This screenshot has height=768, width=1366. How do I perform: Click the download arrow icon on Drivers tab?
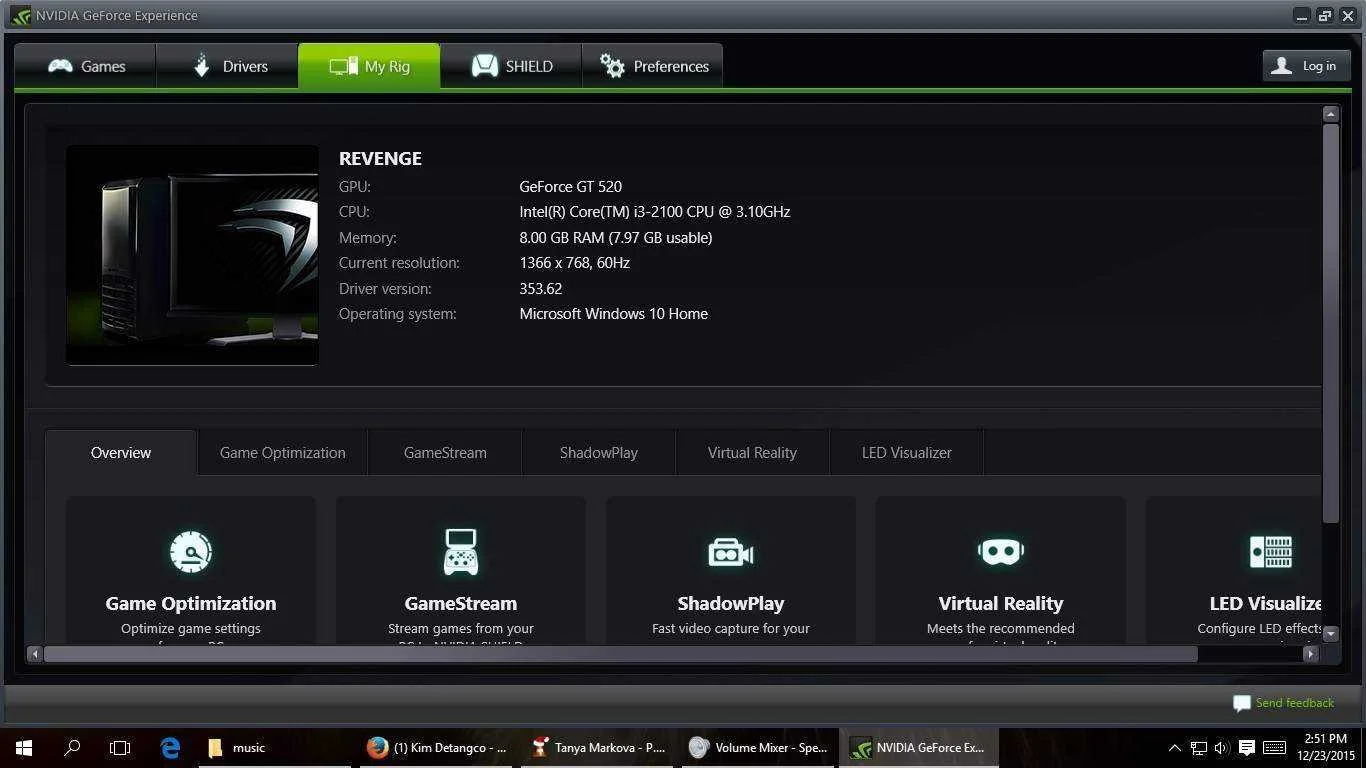click(x=201, y=66)
